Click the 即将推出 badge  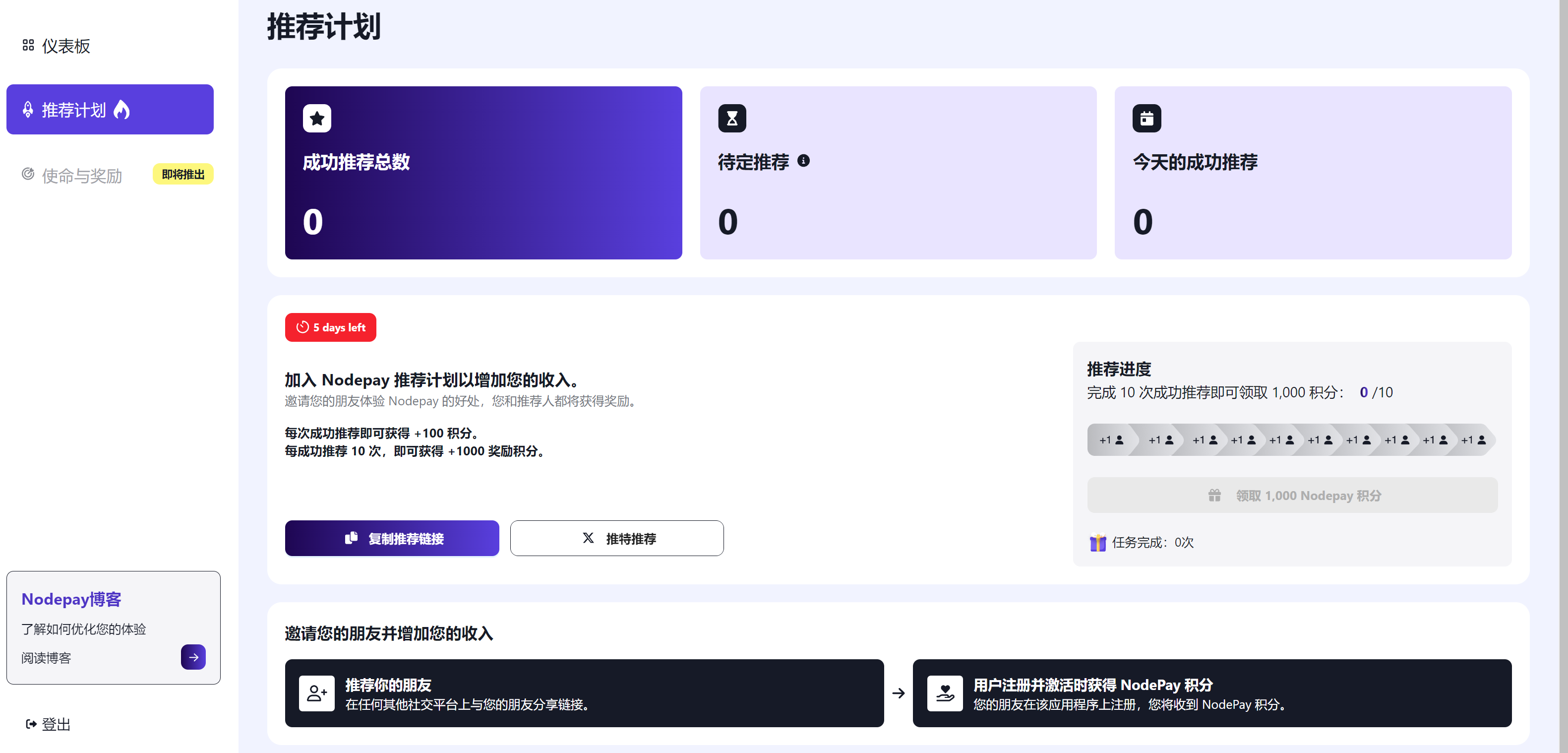[x=183, y=174]
